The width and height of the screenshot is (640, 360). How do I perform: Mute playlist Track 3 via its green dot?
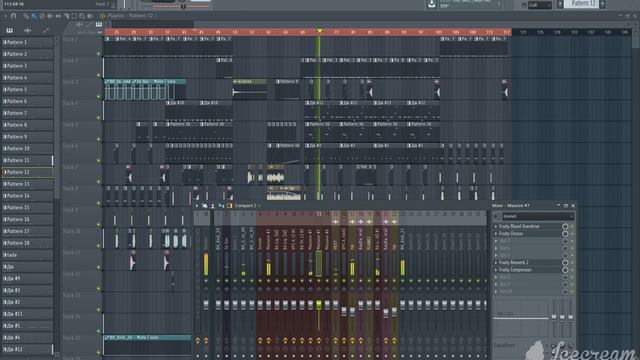pos(98,97)
